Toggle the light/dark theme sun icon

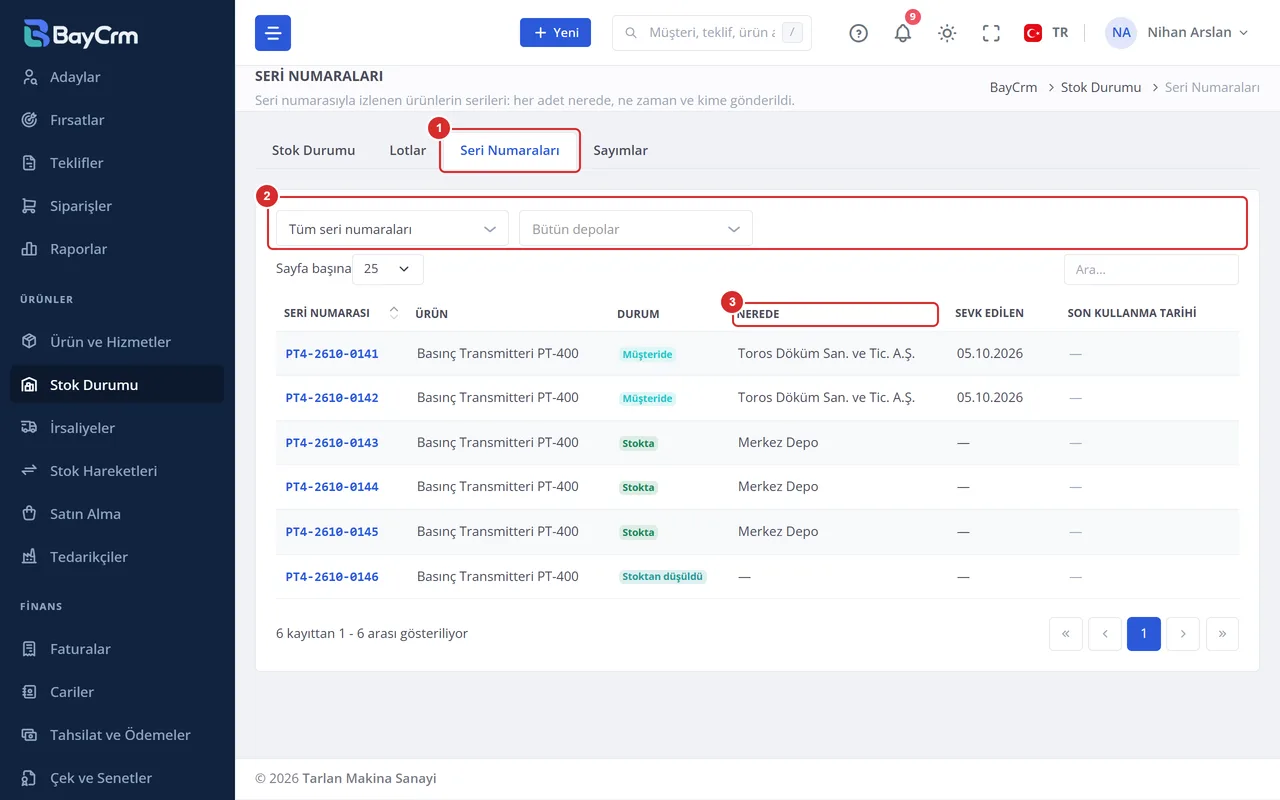(x=947, y=33)
